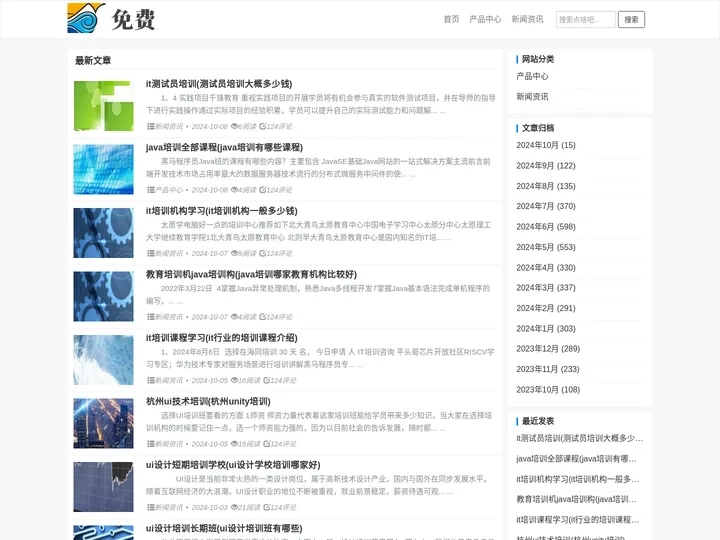Open archive 2024年10月 (15)
The width and height of the screenshot is (720, 540).
tap(546, 145)
